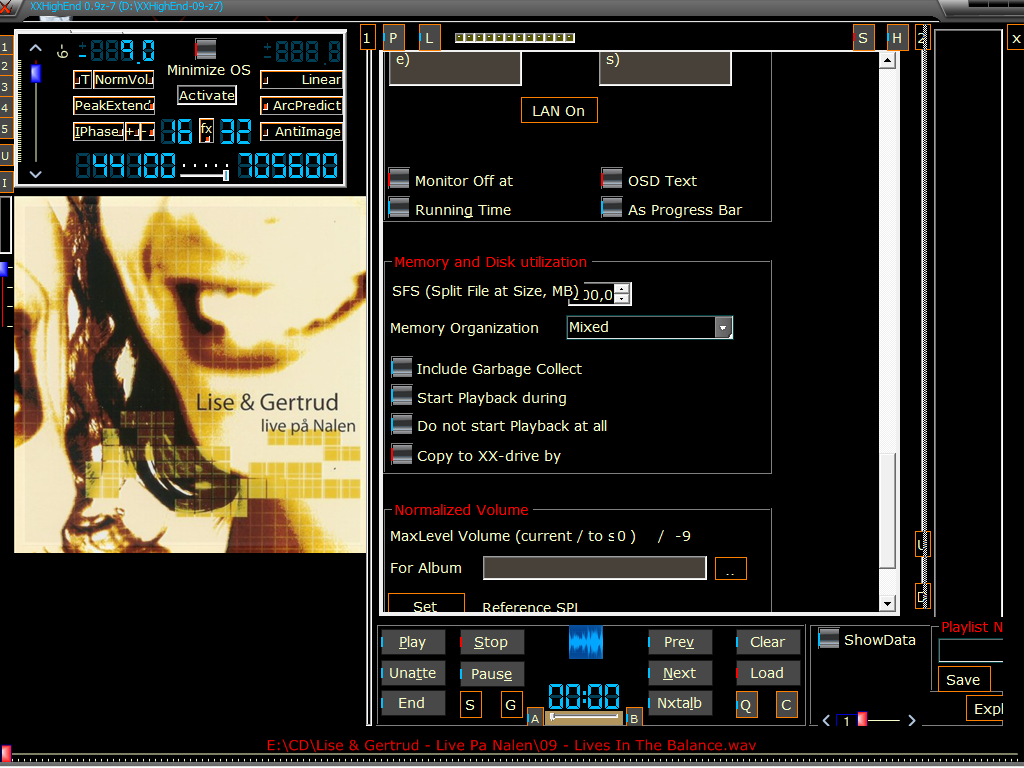The width and height of the screenshot is (1024, 768).
Task: Select the AntiImage filter
Action: coord(302,131)
